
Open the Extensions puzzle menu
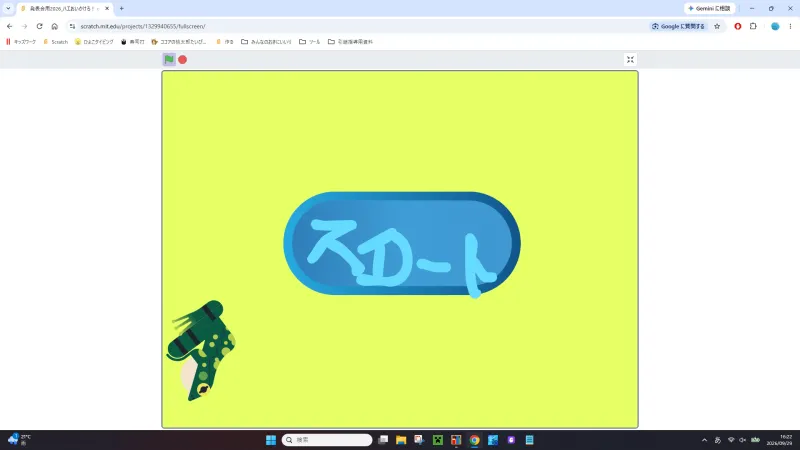[x=753, y=26]
